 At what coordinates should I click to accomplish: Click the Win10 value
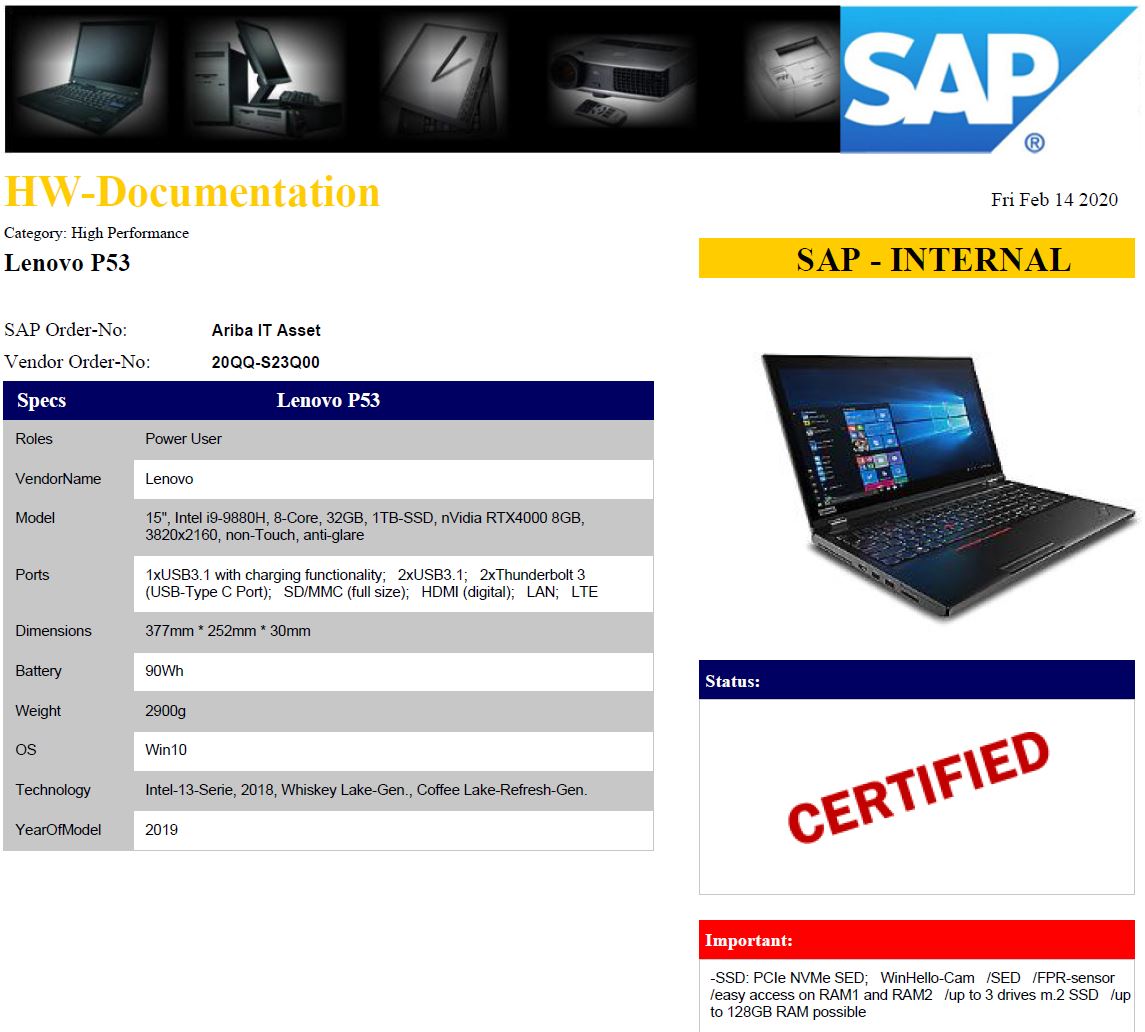click(166, 750)
